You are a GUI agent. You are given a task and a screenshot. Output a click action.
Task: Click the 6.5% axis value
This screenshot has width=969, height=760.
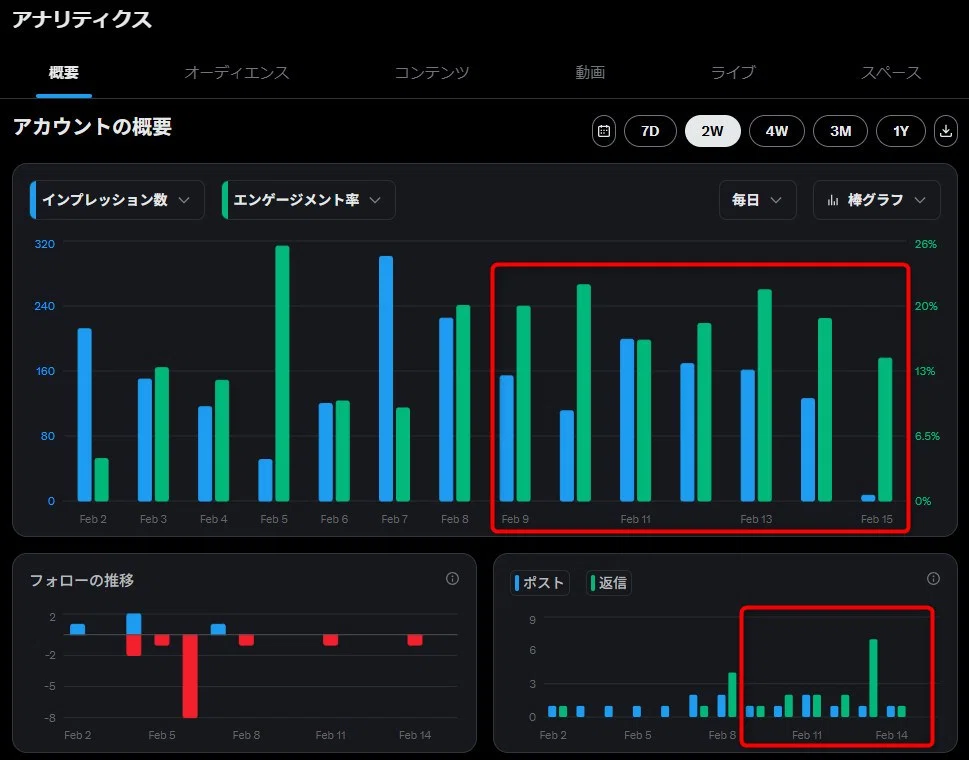(927, 436)
